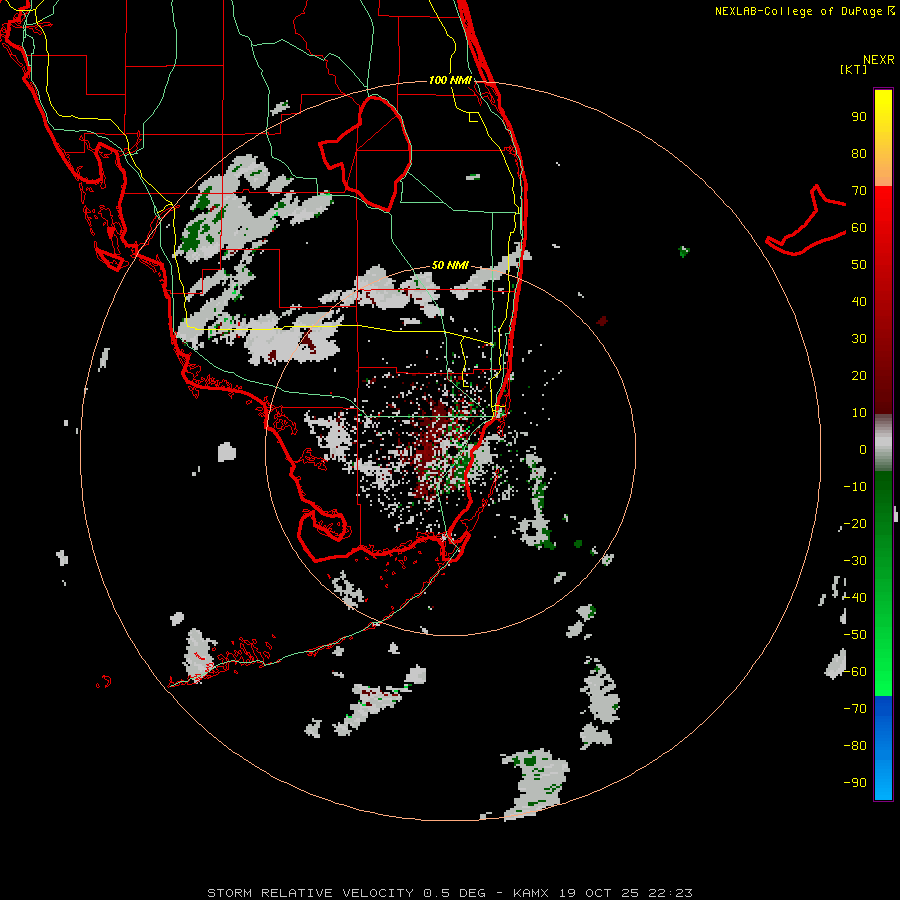The image size is (900, 900).
Task: Click STORM RELATIVE VELOCITY in the caption
Action: click(310, 893)
